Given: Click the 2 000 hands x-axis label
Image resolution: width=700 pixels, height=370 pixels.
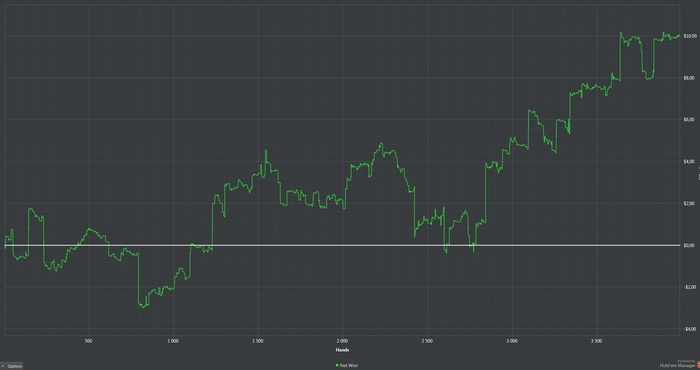Looking at the screenshot, I should [x=342, y=341].
